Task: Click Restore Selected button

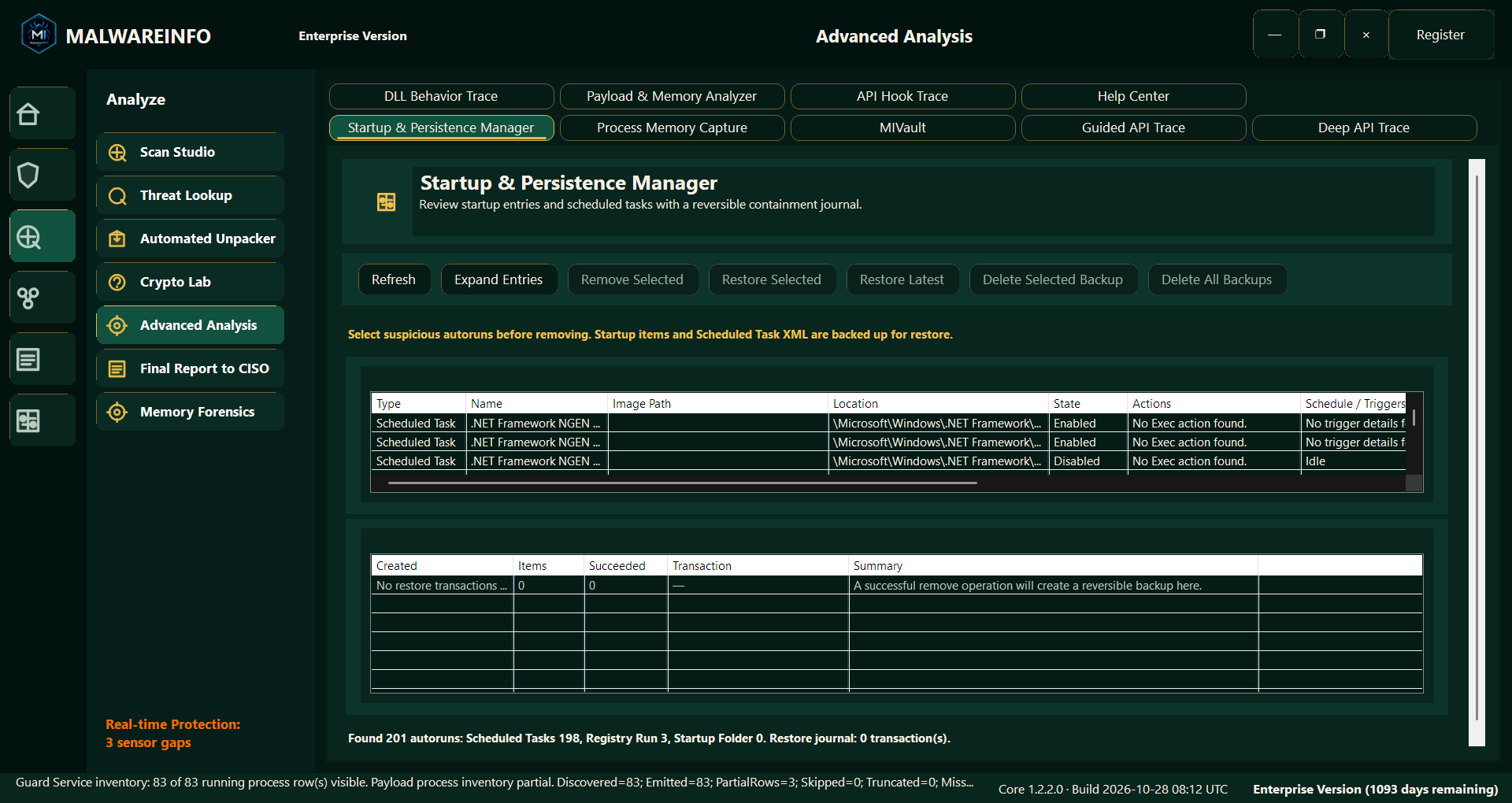Action: coord(772,279)
